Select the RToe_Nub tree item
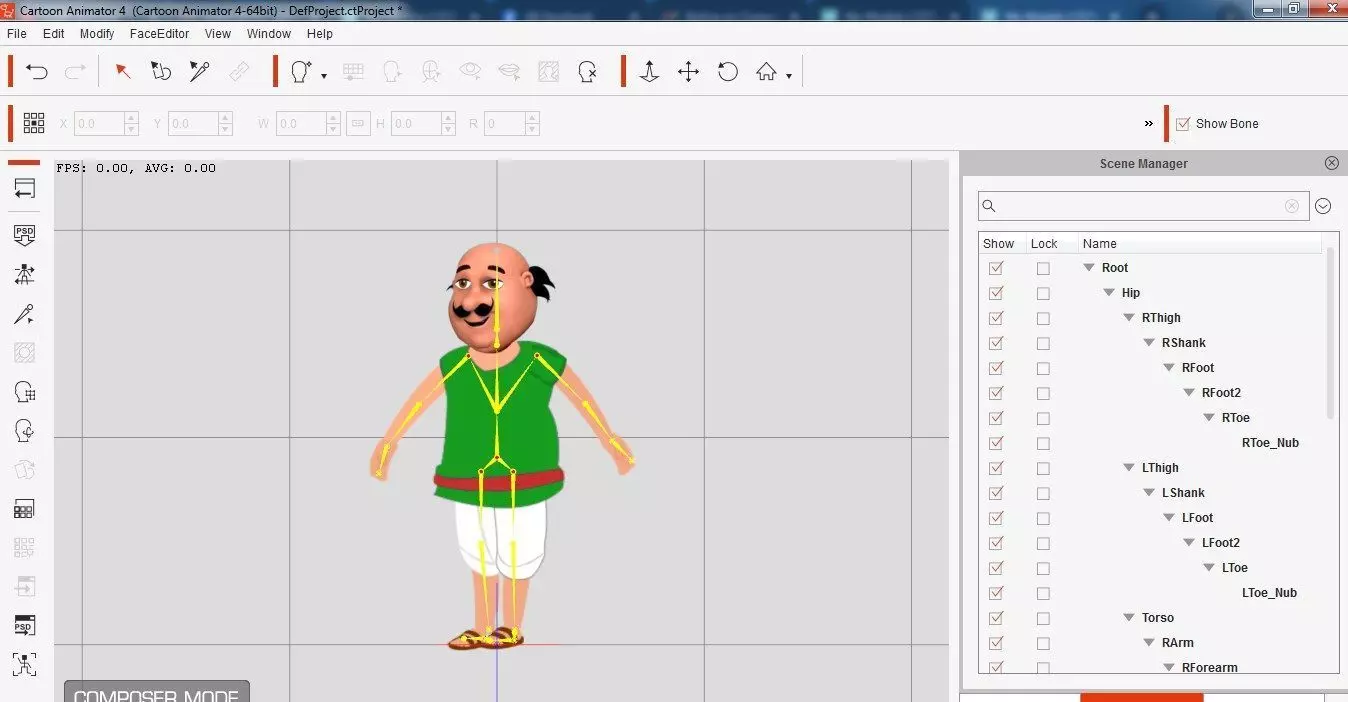1348x702 pixels. 1270,443
